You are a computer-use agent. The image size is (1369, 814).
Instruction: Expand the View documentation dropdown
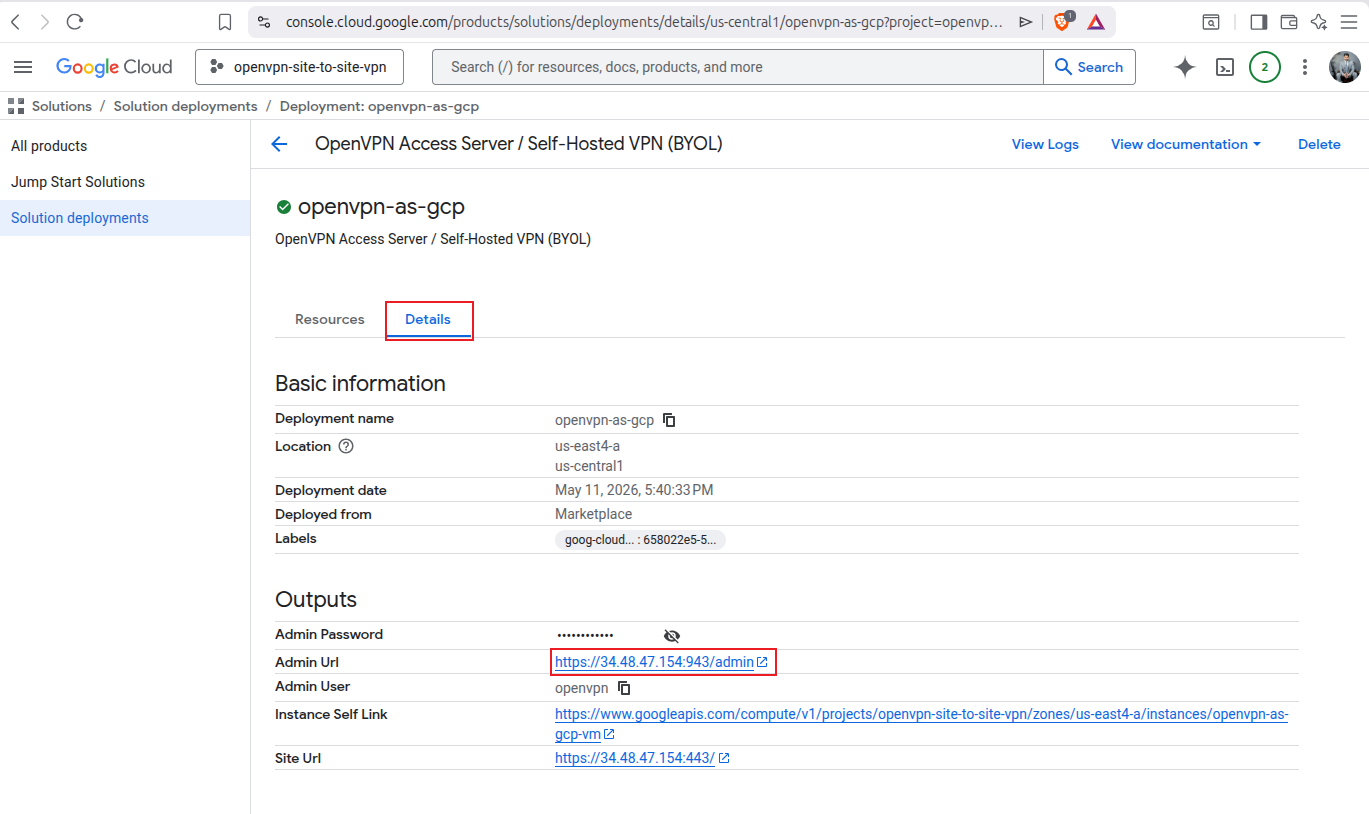click(x=1186, y=144)
